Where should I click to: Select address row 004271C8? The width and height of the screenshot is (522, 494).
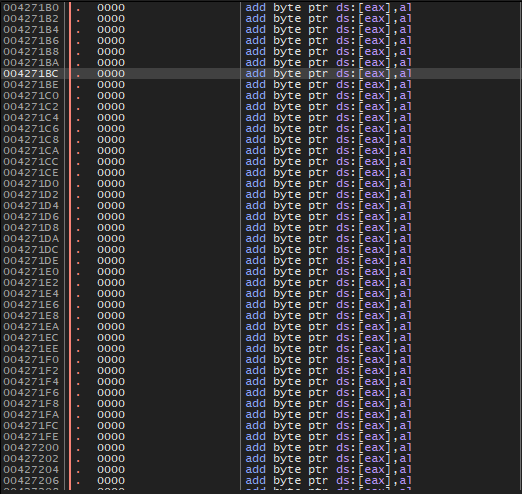(31, 140)
